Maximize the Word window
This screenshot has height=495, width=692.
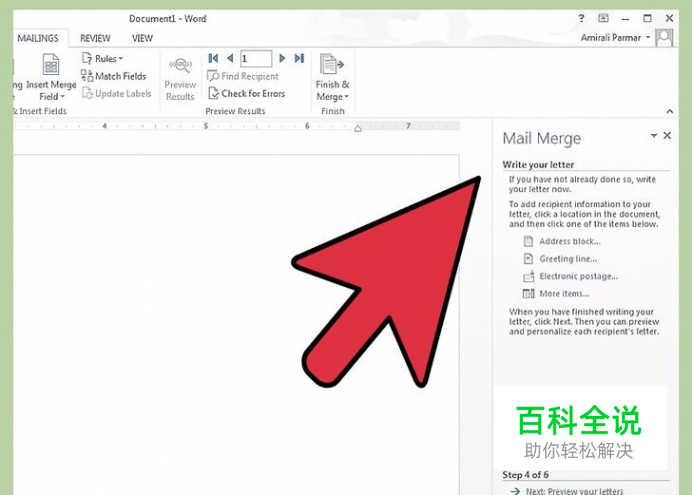[x=647, y=18]
